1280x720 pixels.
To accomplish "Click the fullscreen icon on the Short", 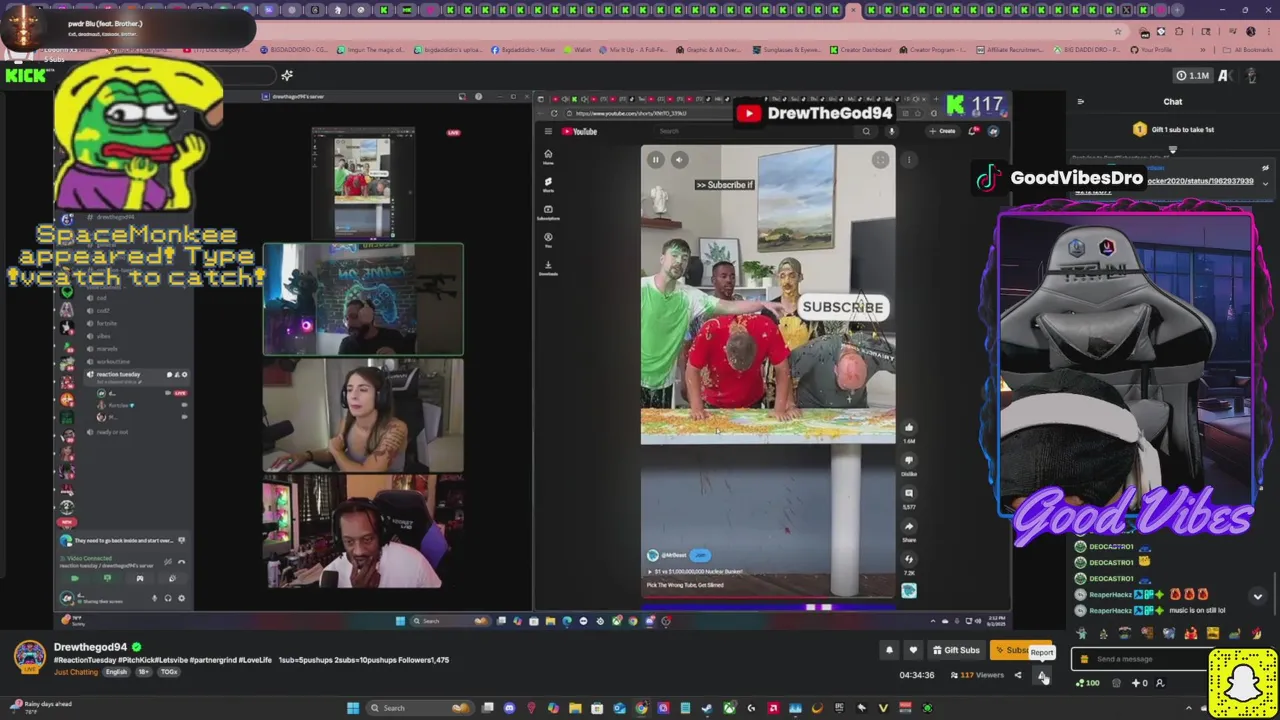I will click(x=880, y=160).
